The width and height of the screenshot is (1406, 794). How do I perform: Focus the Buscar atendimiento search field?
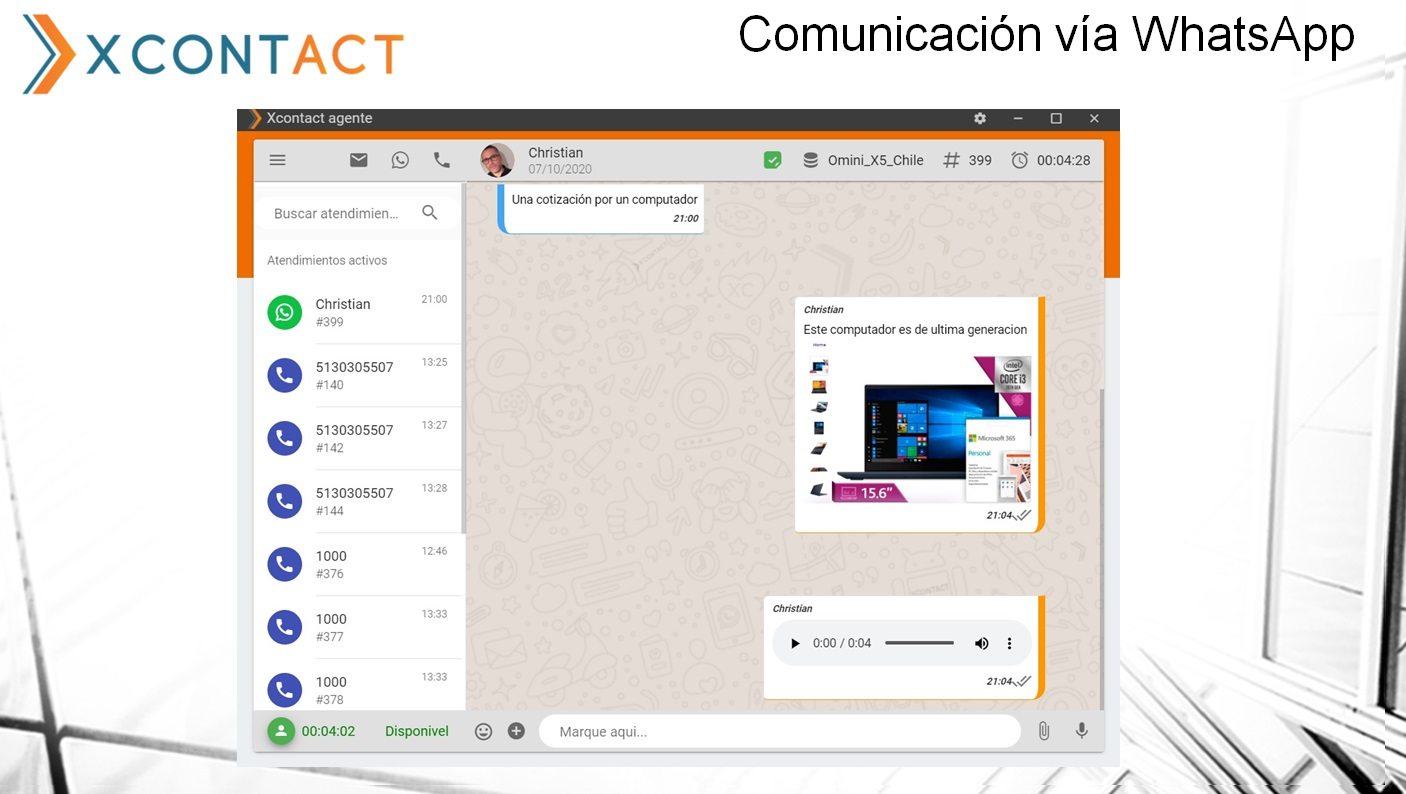(358, 213)
